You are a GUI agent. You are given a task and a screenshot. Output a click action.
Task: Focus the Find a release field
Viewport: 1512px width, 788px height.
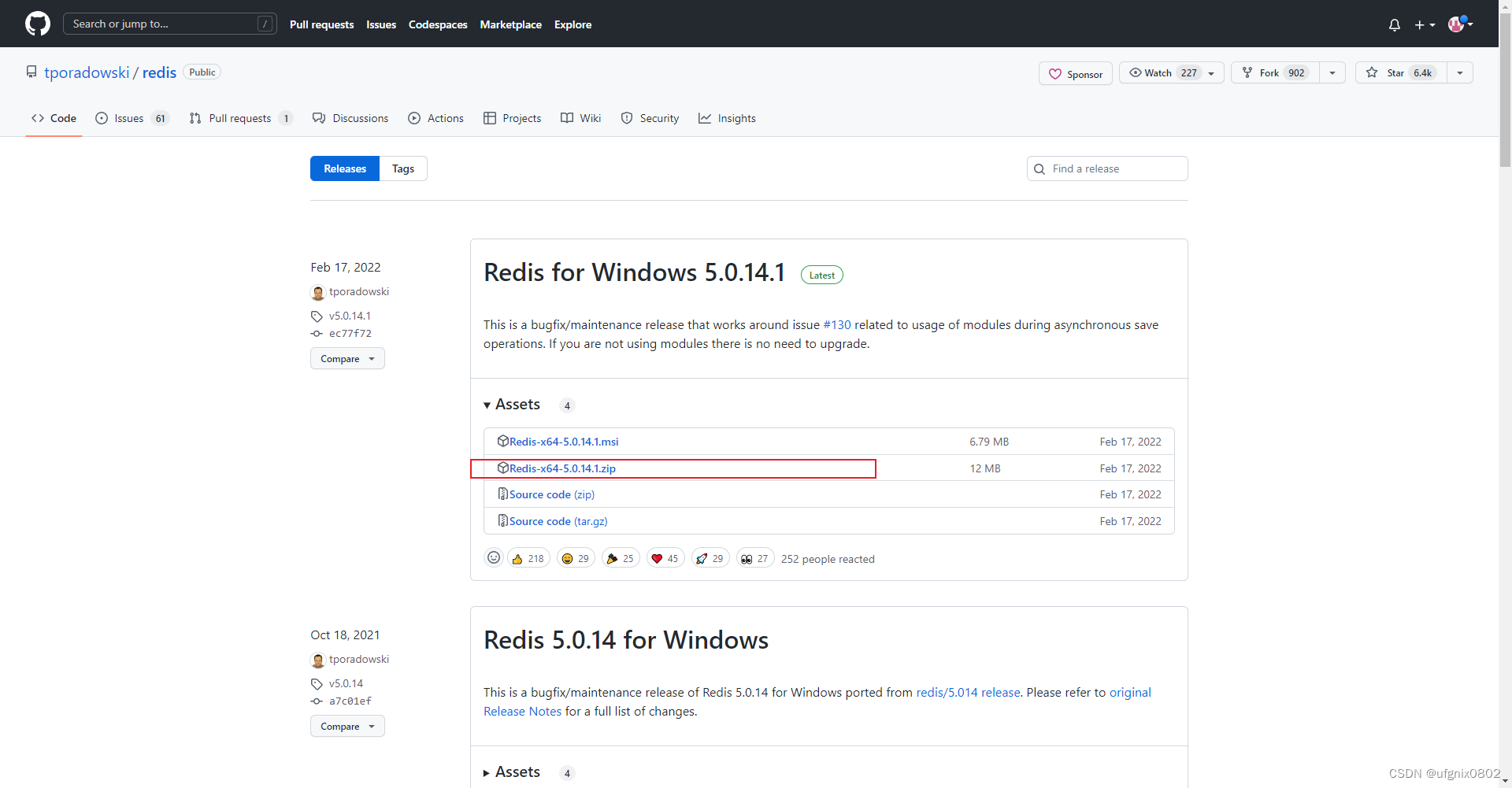pos(1107,168)
